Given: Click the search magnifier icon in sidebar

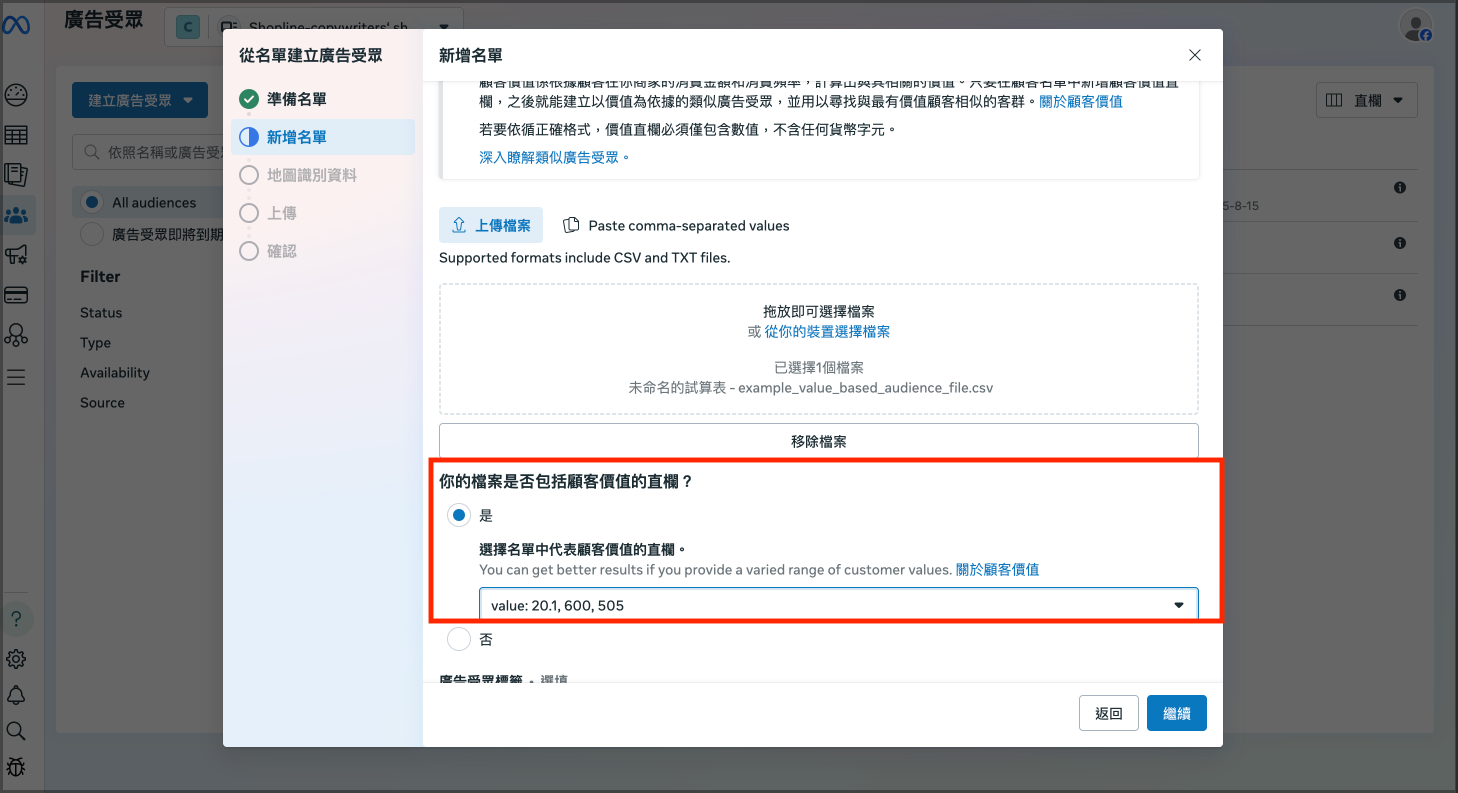Looking at the screenshot, I should pos(16,731).
